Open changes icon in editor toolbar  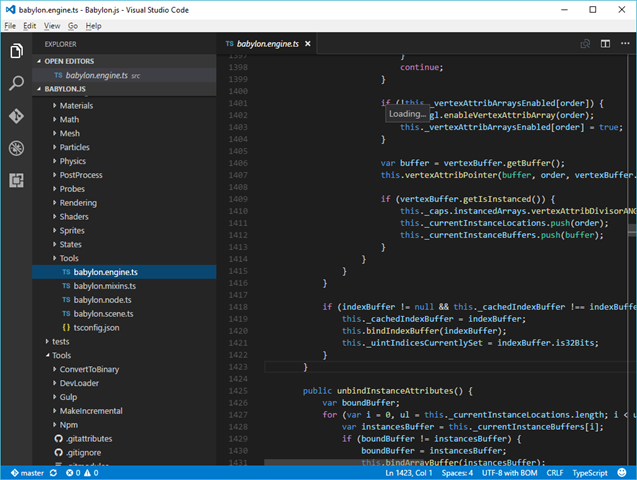(585, 44)
